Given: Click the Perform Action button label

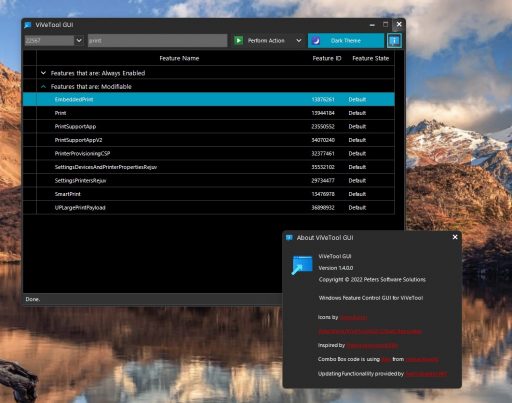Looking at the screenshot, I should tap(266, 41).
